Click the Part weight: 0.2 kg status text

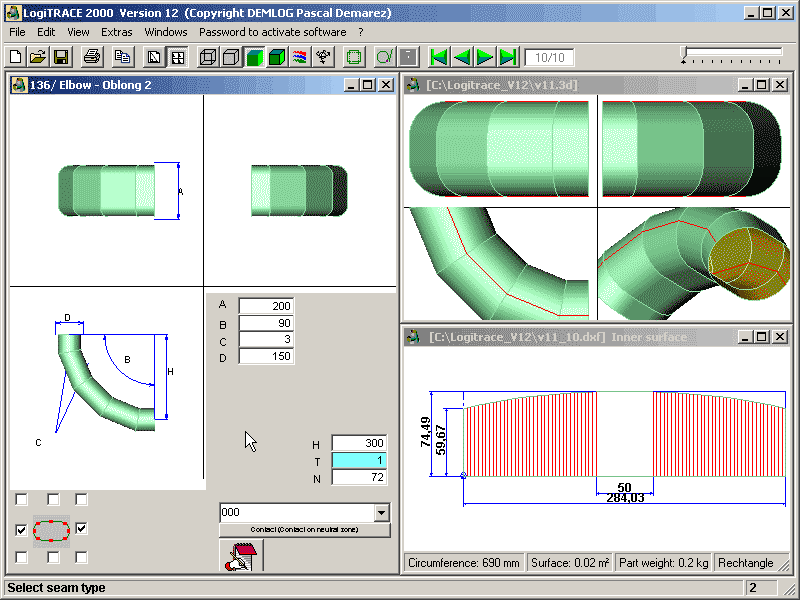click(663, 563)
